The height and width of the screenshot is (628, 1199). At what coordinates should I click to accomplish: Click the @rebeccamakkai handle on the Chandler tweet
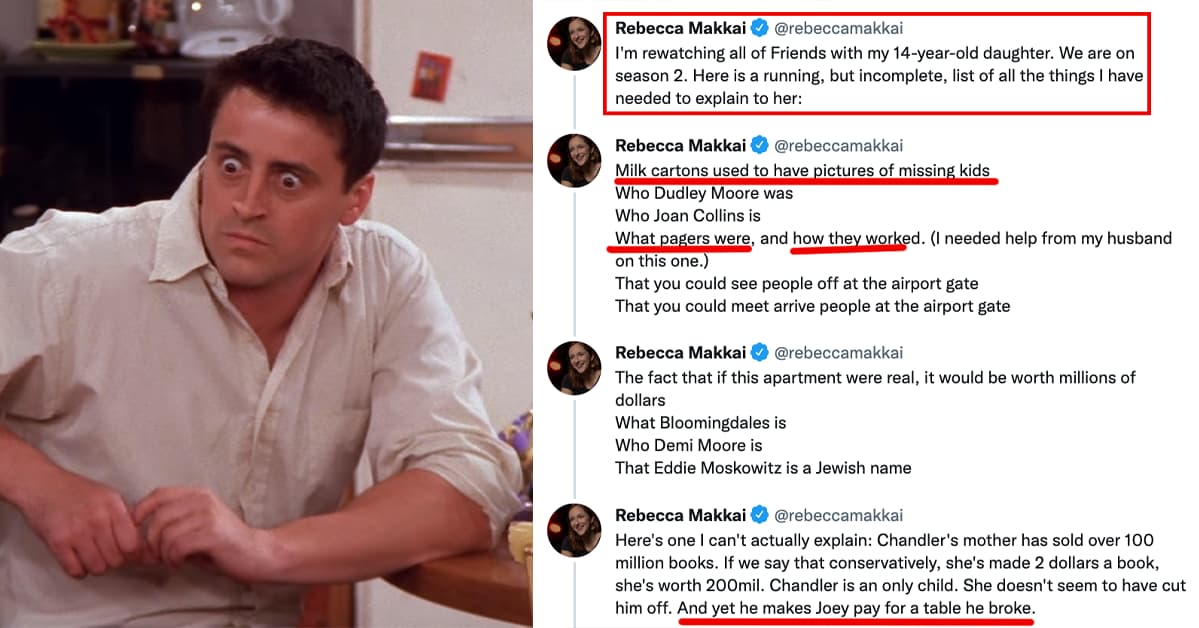point(839,515)
